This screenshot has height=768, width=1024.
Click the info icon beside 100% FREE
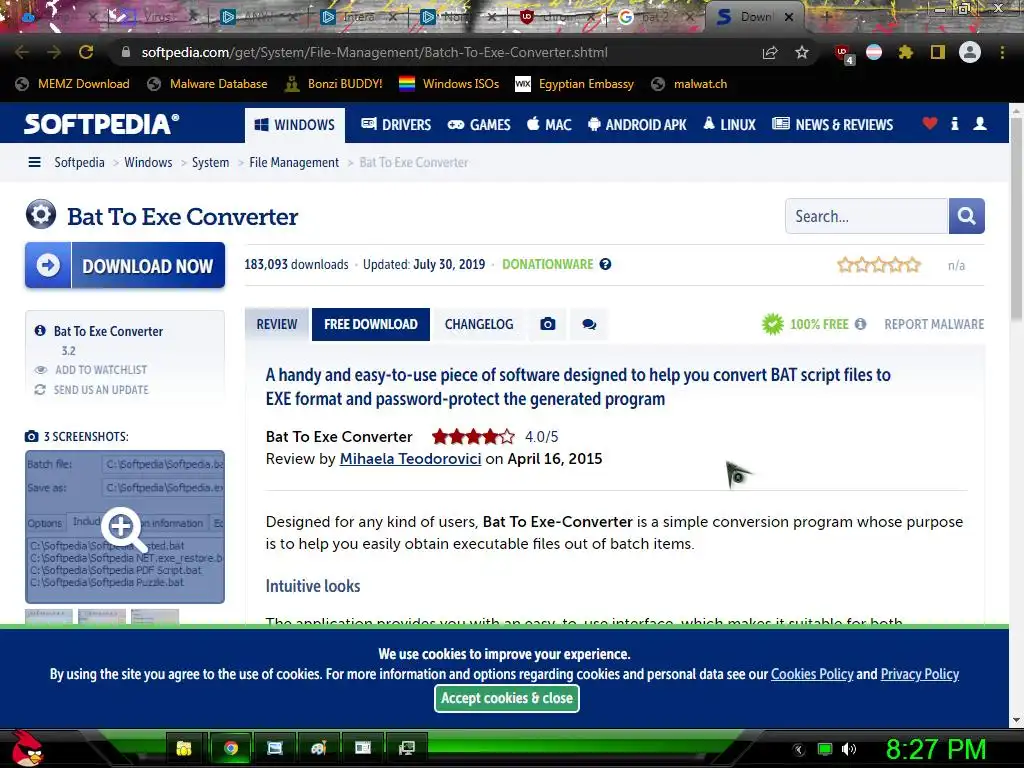tap(861, 324)
